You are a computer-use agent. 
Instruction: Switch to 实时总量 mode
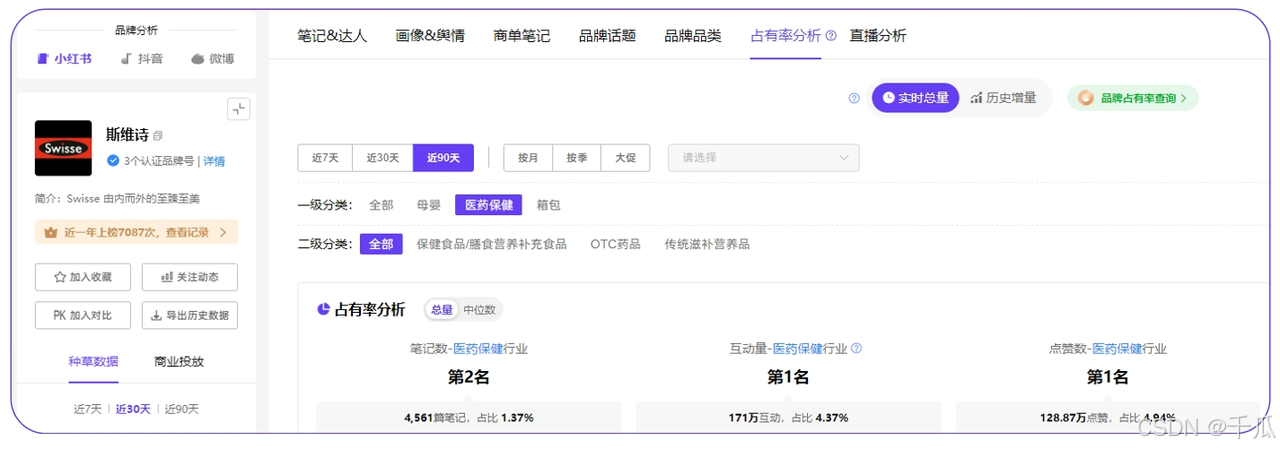coord(916,98)
